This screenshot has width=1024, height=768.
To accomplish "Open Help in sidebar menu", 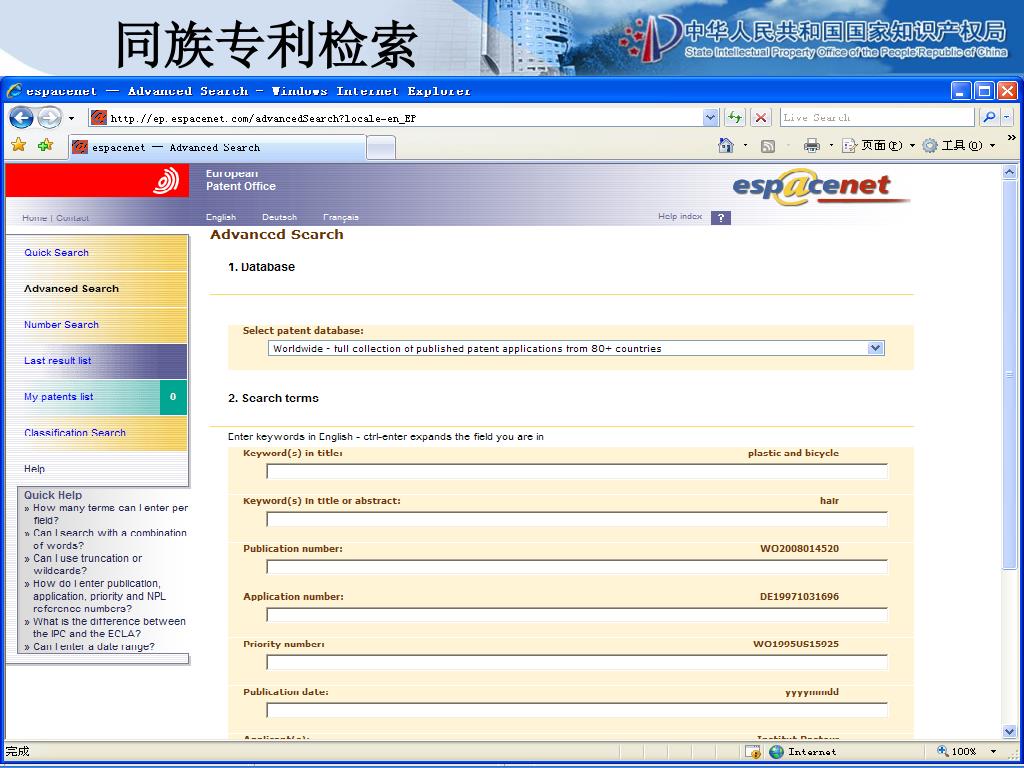I will [35, 468].
